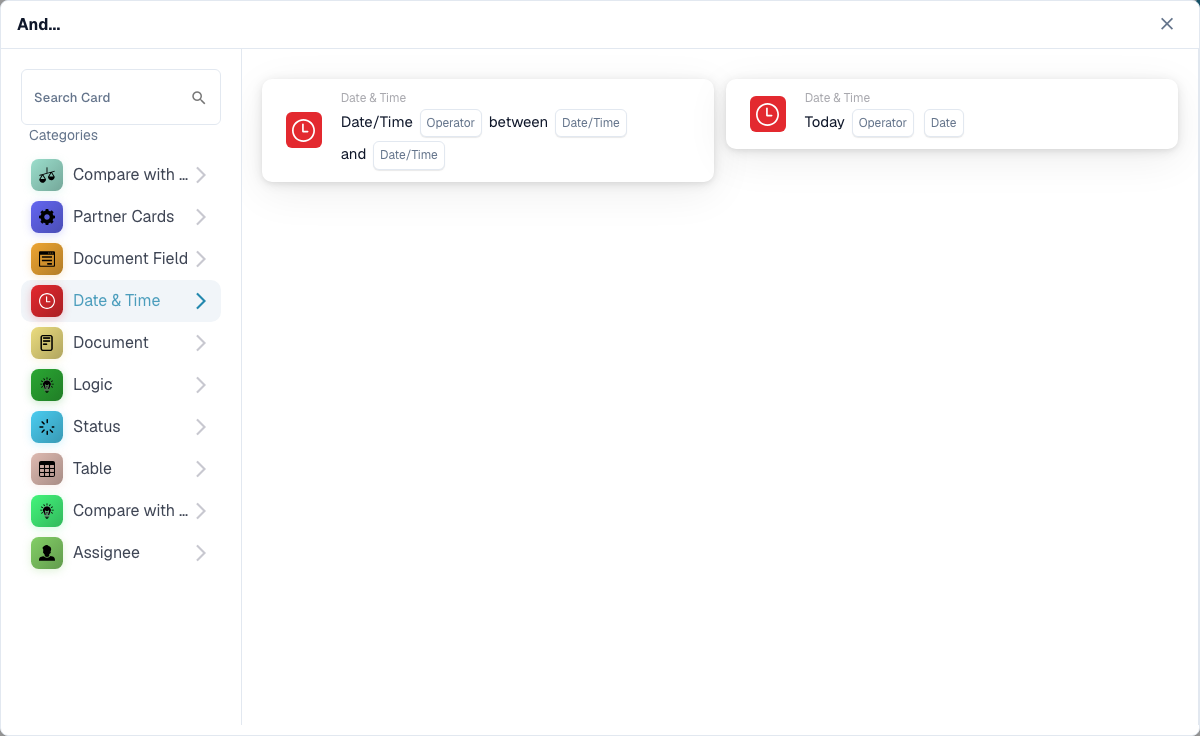
Task: Click the Assignee person icon
Action: [47, 553]
